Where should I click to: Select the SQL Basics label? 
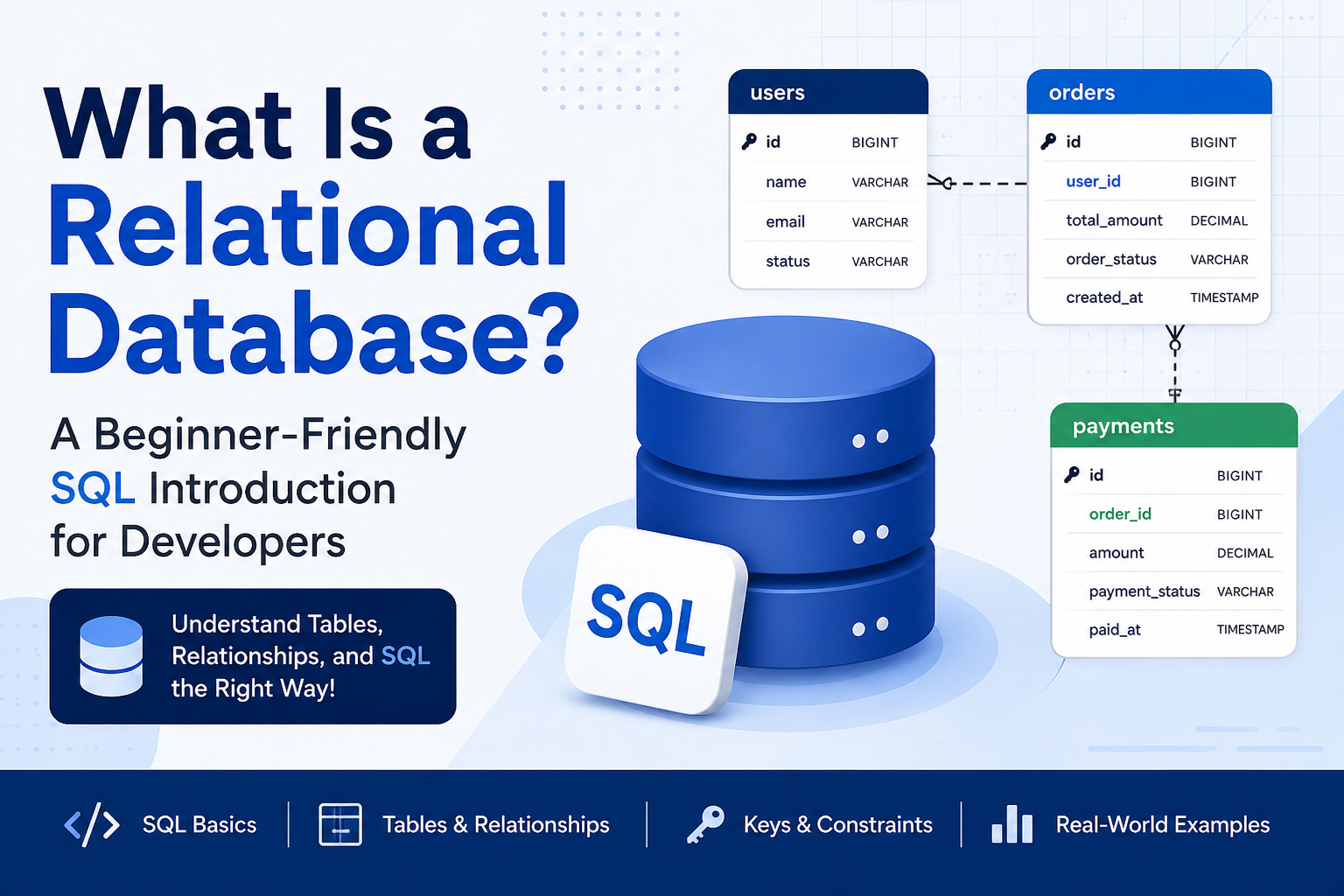[199, 825]
